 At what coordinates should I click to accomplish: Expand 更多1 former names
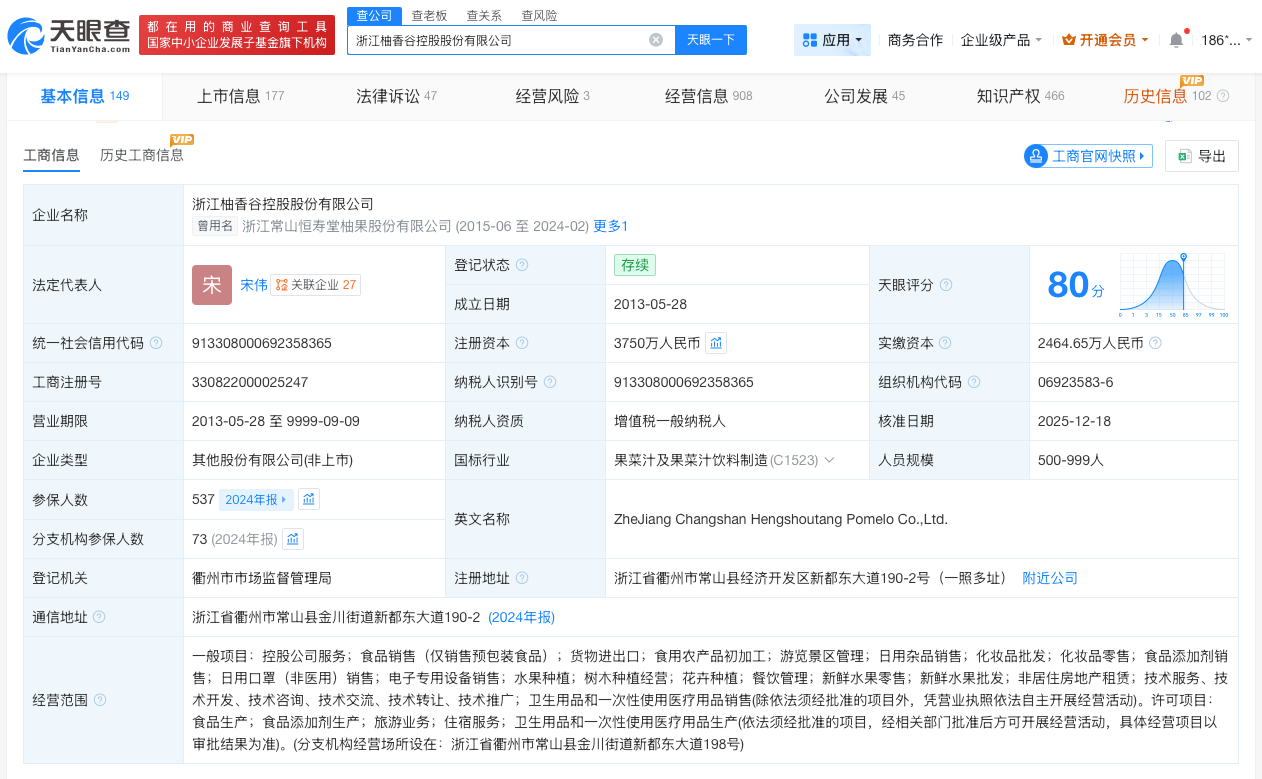coord(611,226)
